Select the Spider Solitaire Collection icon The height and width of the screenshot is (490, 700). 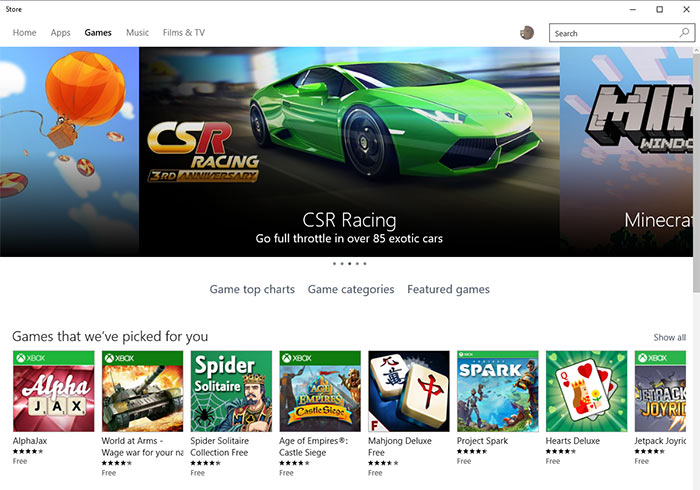(x=231, y=391)
